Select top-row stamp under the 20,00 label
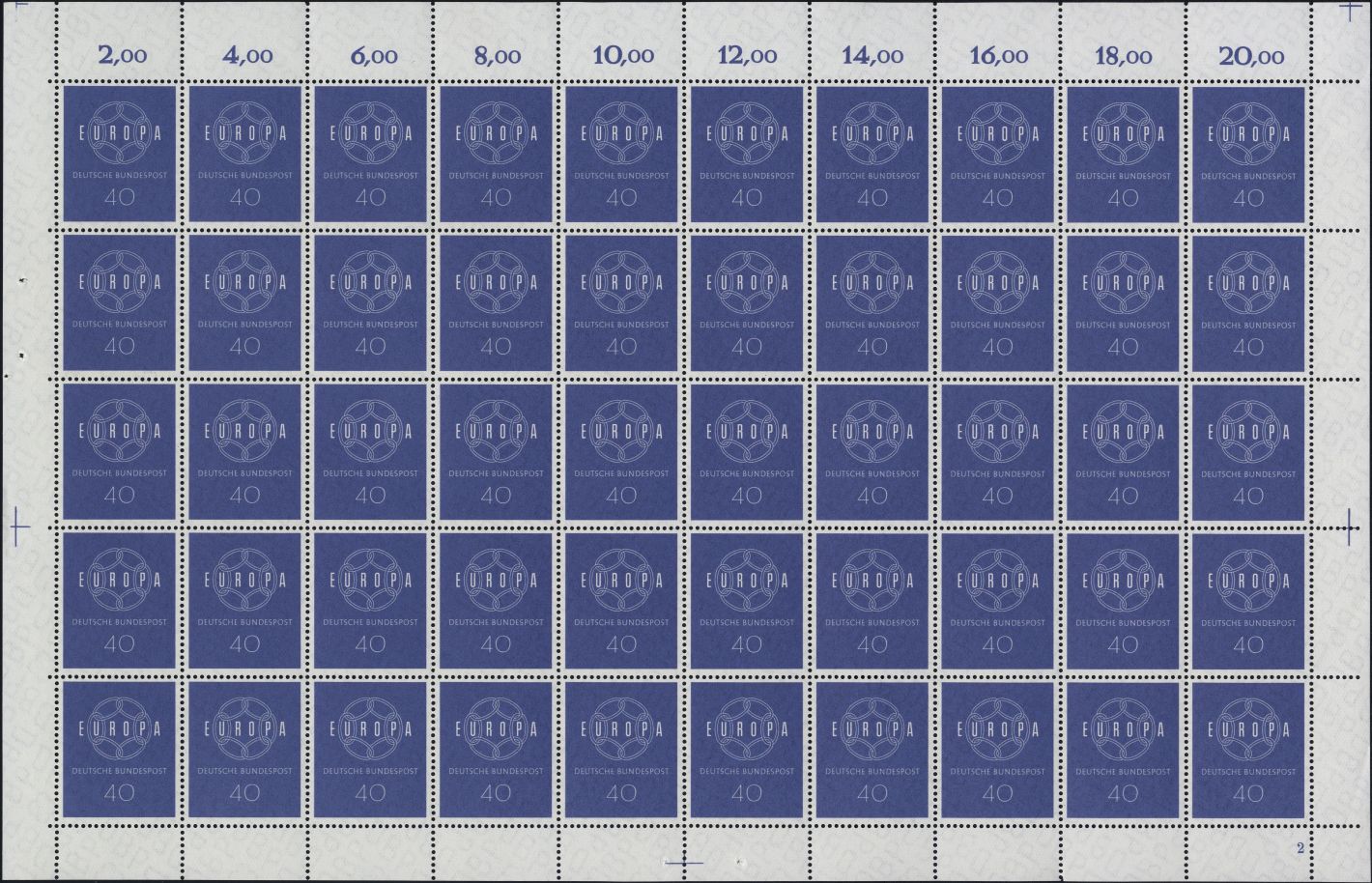The height and width of the screenshot is (883, 1372). pos(1248,155)
